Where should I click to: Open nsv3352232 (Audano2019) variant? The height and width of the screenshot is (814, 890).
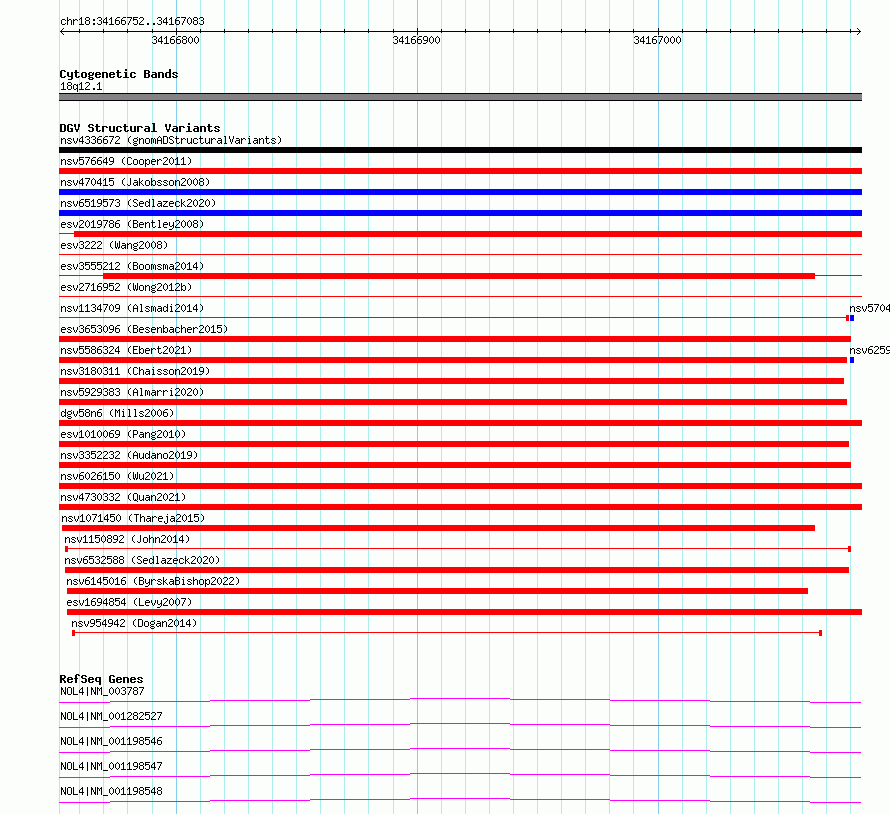point(129,455)
